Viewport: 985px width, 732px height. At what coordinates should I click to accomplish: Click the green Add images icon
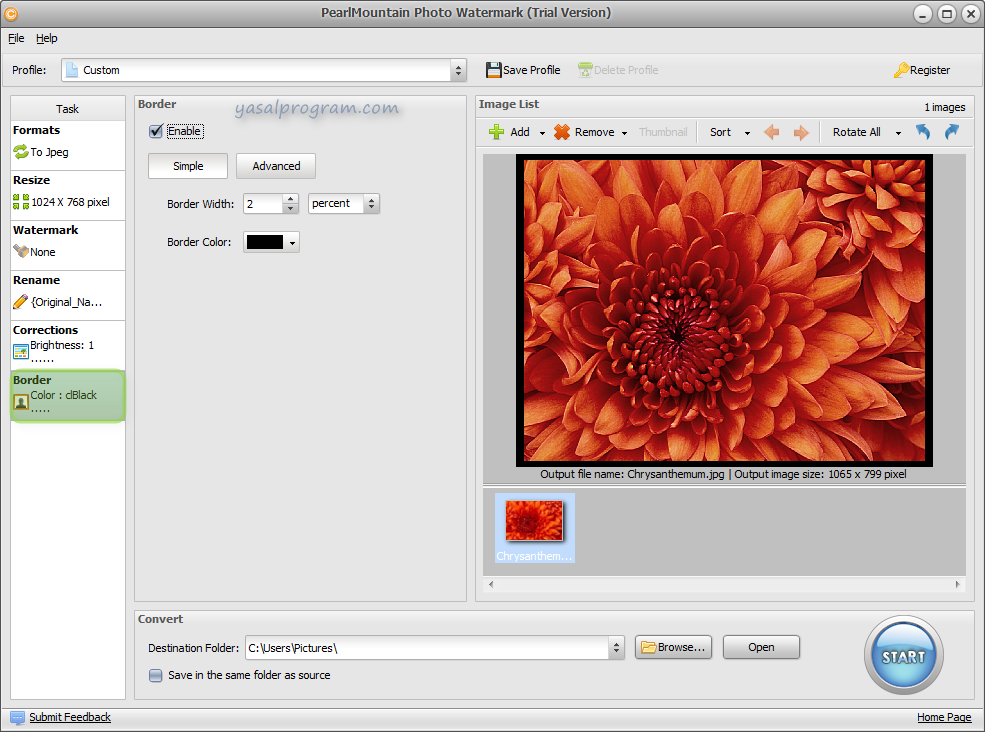point(497,132)
